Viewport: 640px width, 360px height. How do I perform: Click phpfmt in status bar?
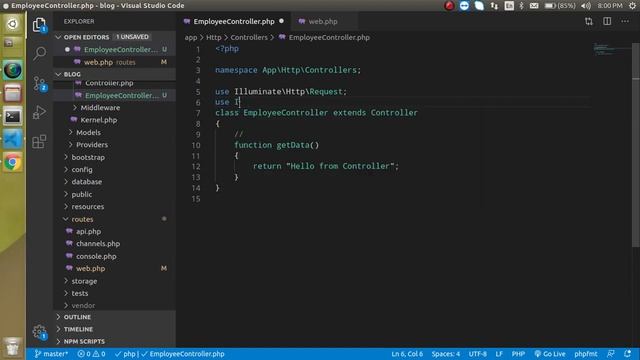(586, 354)
